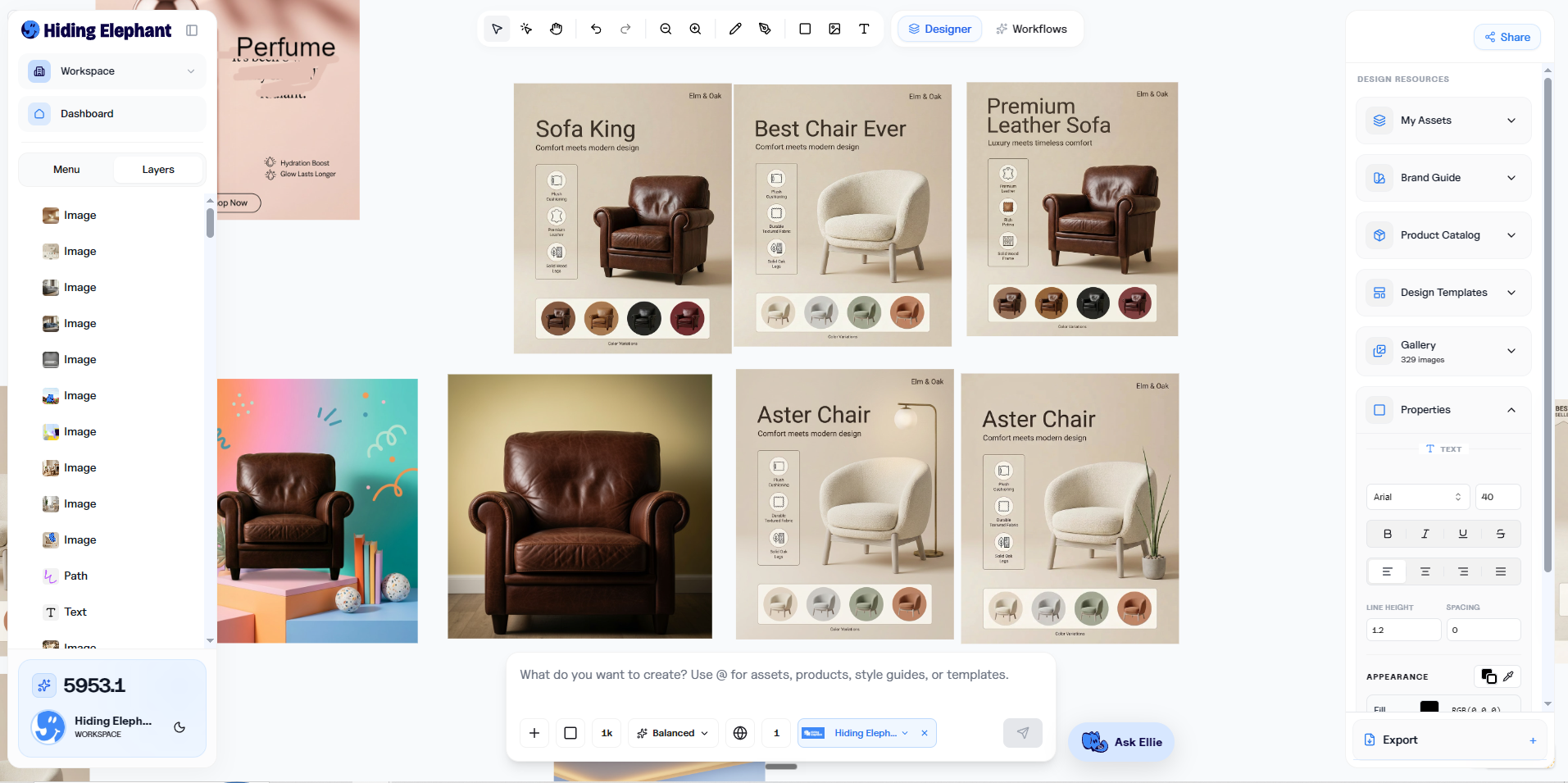The height and width of the screenshot is (783, 1568).
Task: Switch to the Menu tab
Action: point(66,170)
